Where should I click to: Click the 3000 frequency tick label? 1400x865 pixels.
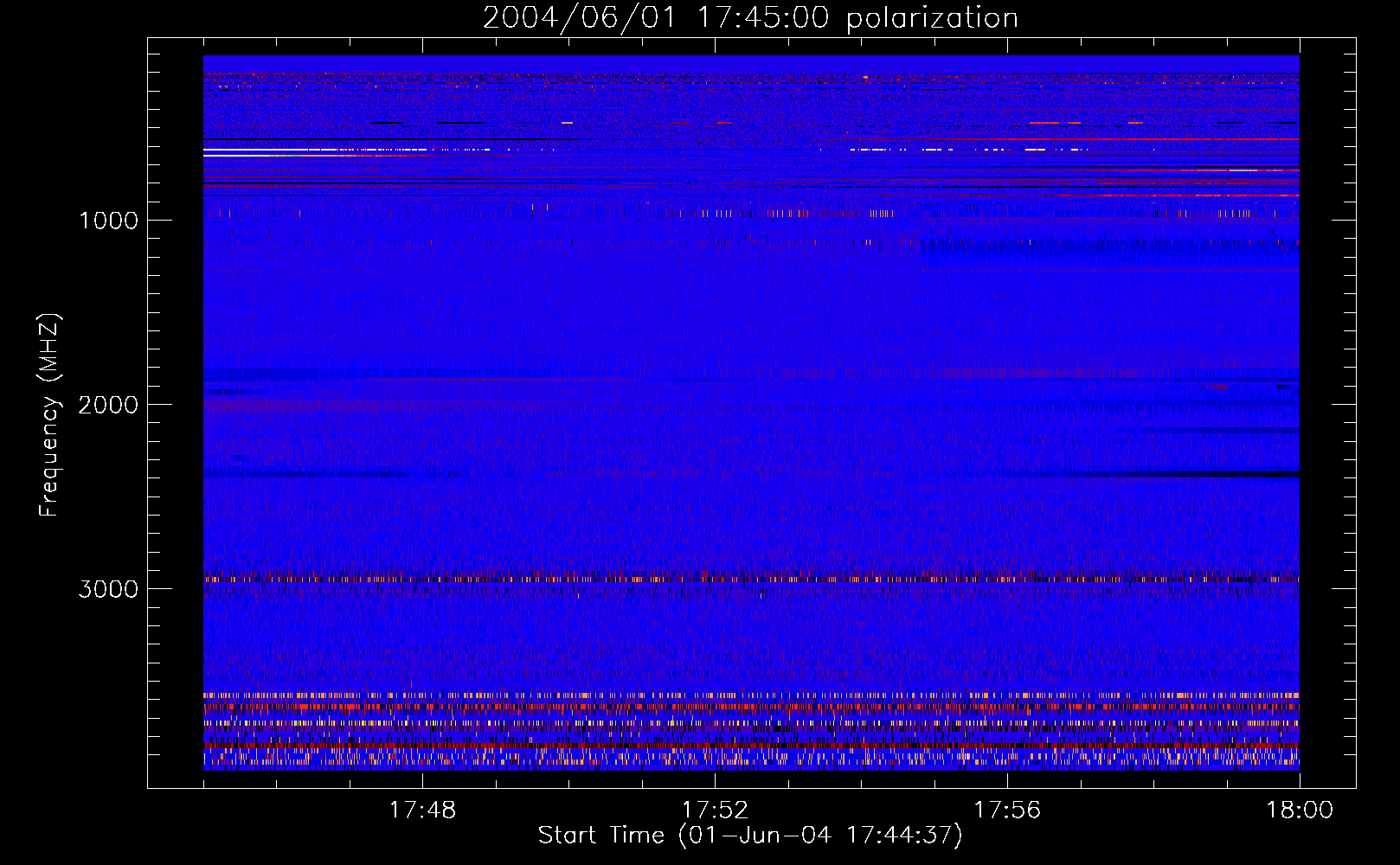pos(108,589)
